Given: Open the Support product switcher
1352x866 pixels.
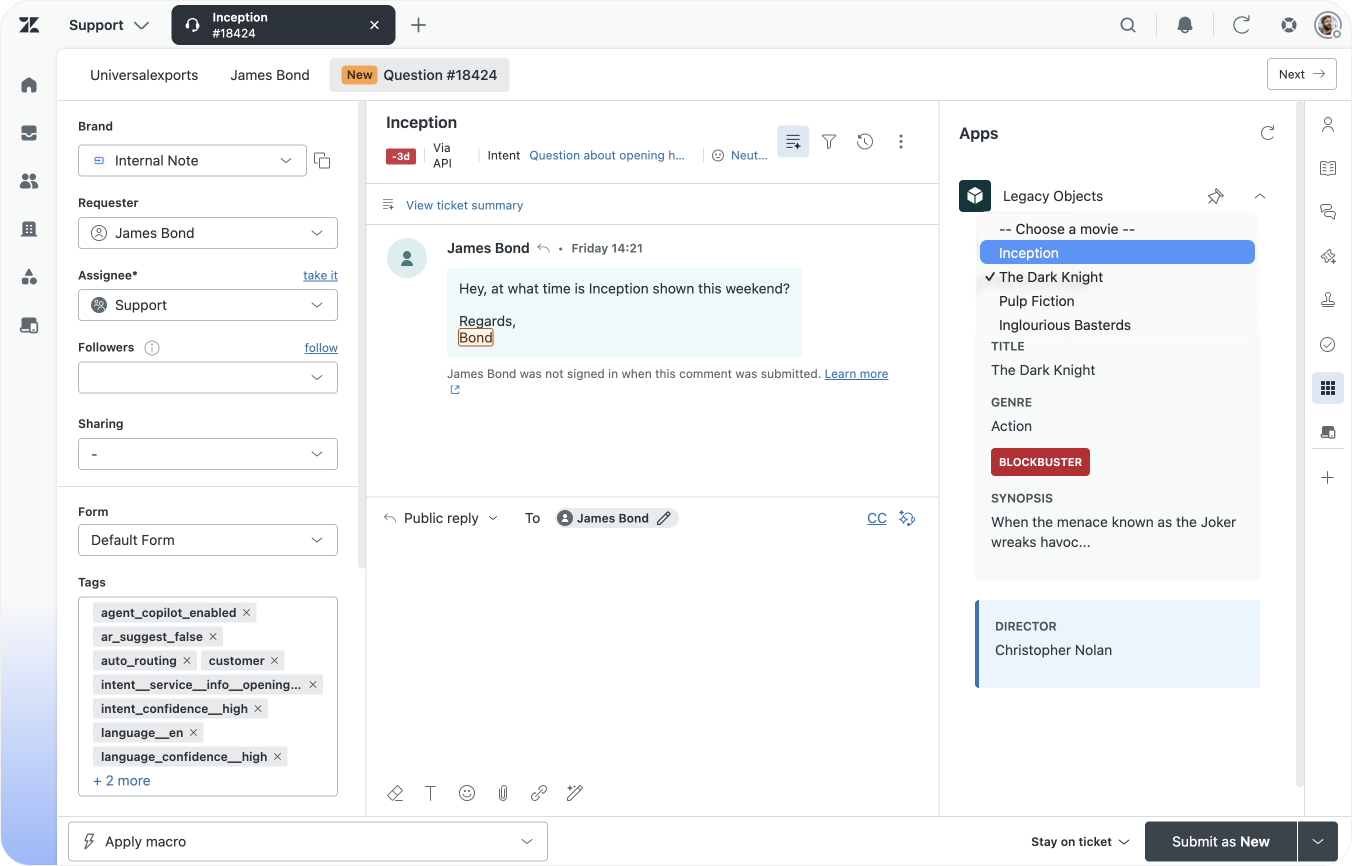Looking at the screenshot, I should coord(109,25).
